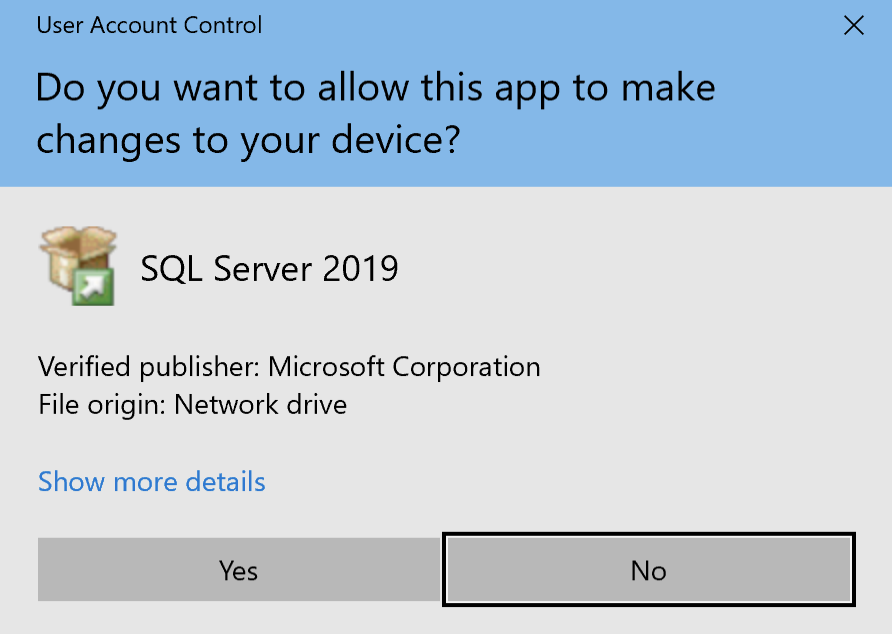Expand Show more details link
Screen dimensions: 892x634
pos(151,481)
